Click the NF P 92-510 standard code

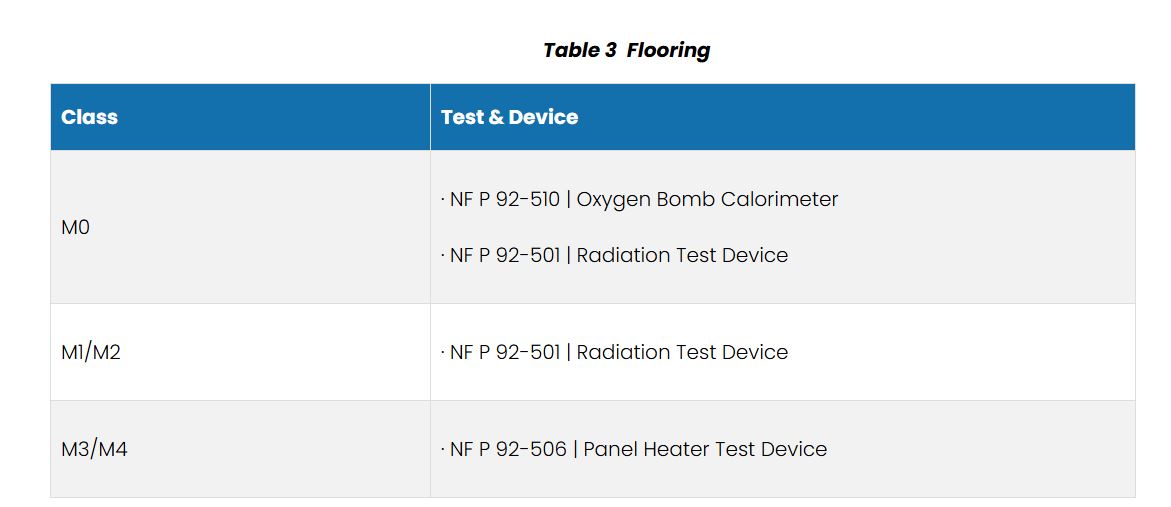coord(504,199)
